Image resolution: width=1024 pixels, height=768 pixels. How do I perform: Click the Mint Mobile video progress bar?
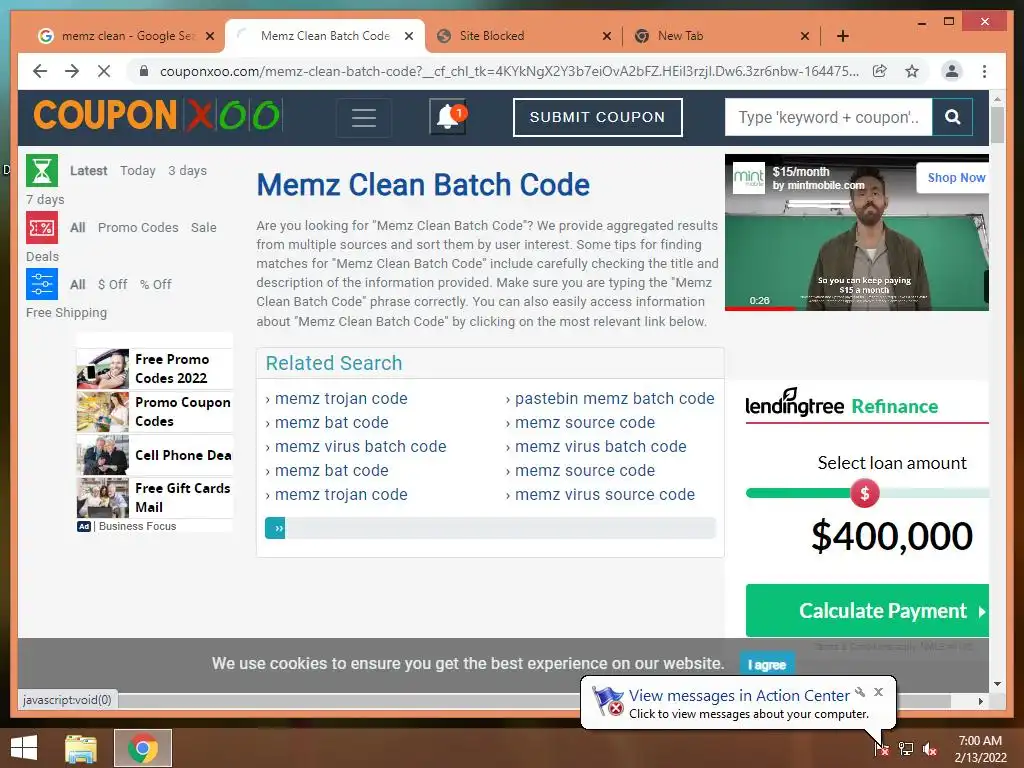857,308
